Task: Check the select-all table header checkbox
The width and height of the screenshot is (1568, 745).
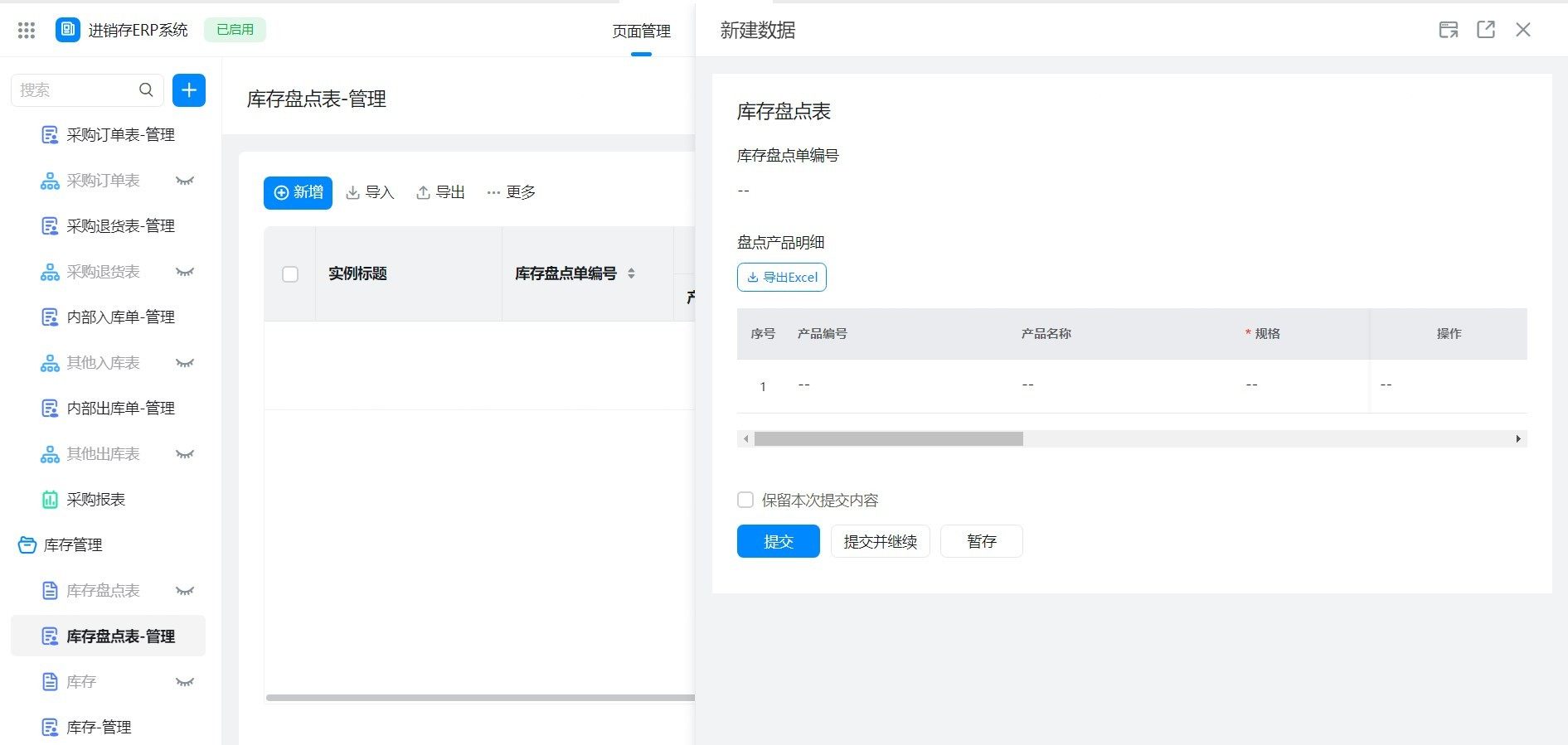Action: [x=290, y=274]
